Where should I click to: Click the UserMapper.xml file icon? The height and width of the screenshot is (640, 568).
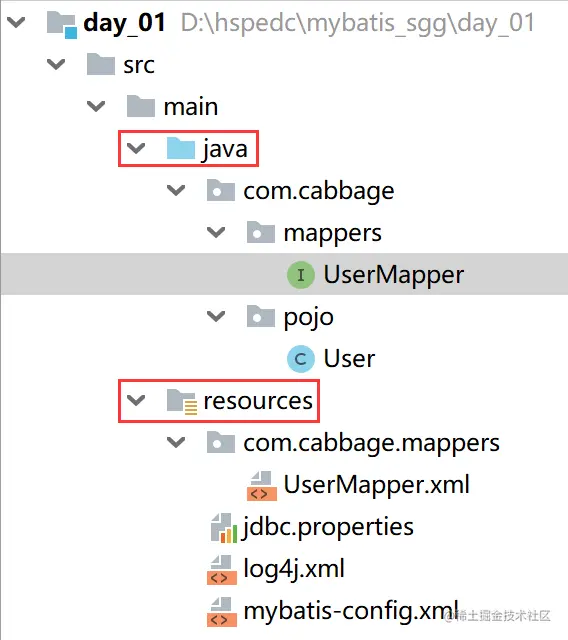coord(262,486)
